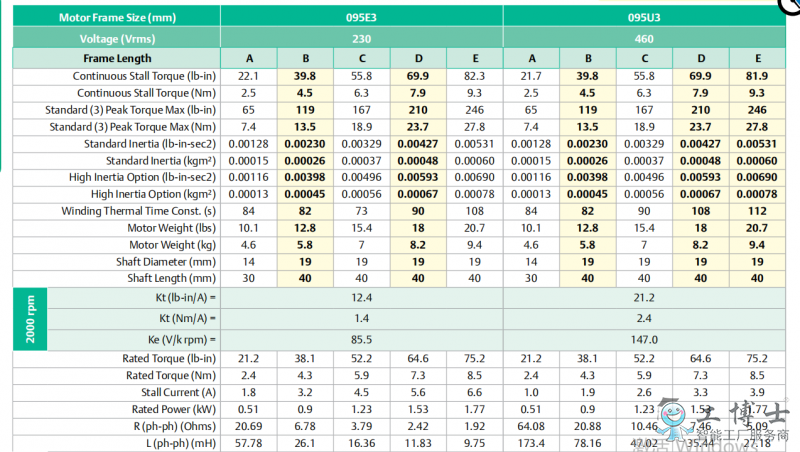Click the Kt lb-in/A value '12.4'
Image resolution: width=800 pixels, height=452 pixels.
point(362,297)
